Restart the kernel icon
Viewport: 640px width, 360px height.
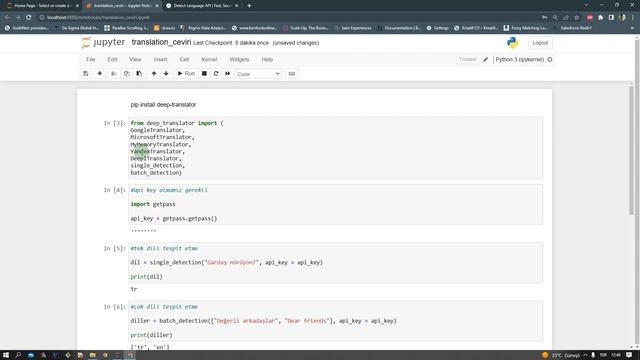(216, 73)
